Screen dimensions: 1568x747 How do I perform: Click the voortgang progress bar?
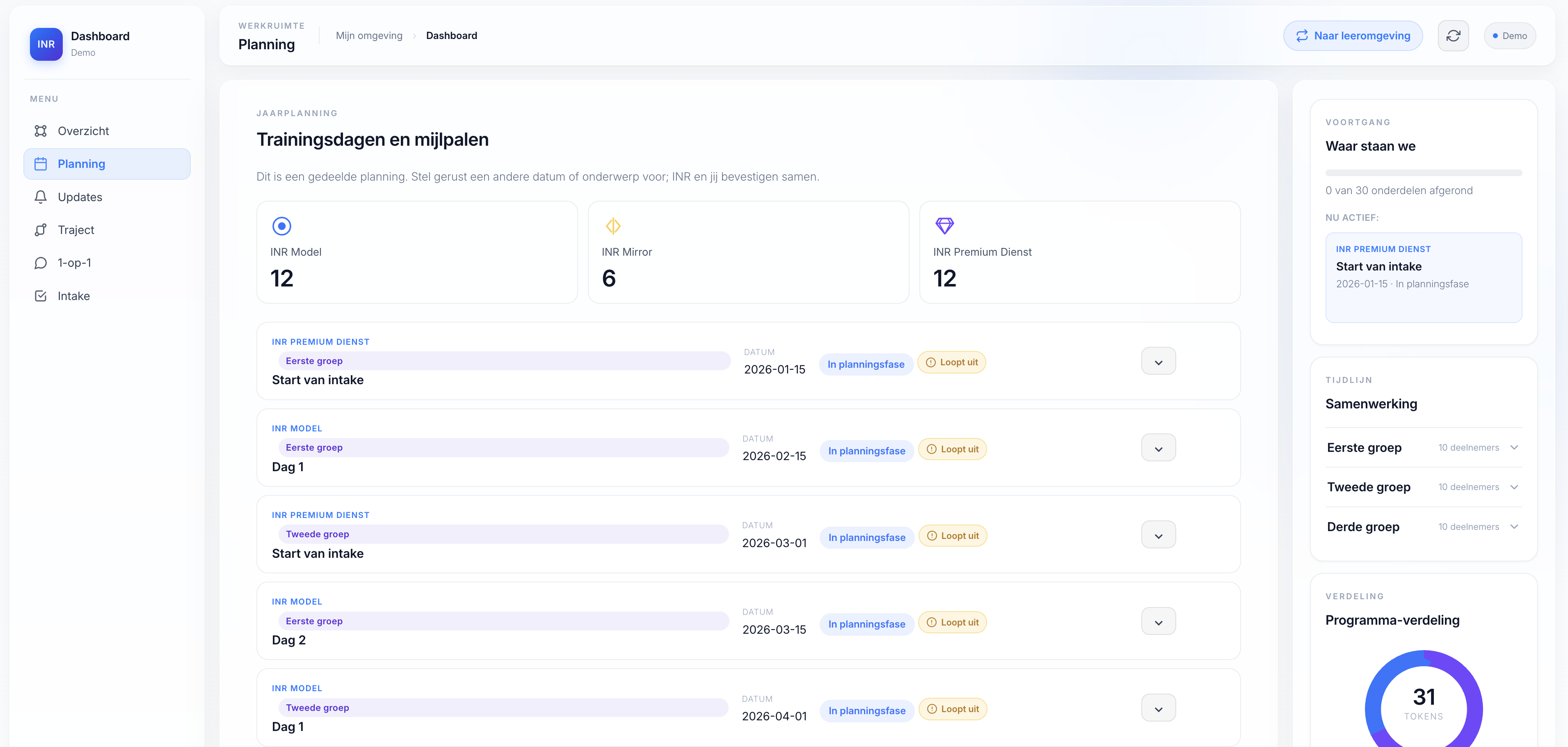(x=1423, y=173)
